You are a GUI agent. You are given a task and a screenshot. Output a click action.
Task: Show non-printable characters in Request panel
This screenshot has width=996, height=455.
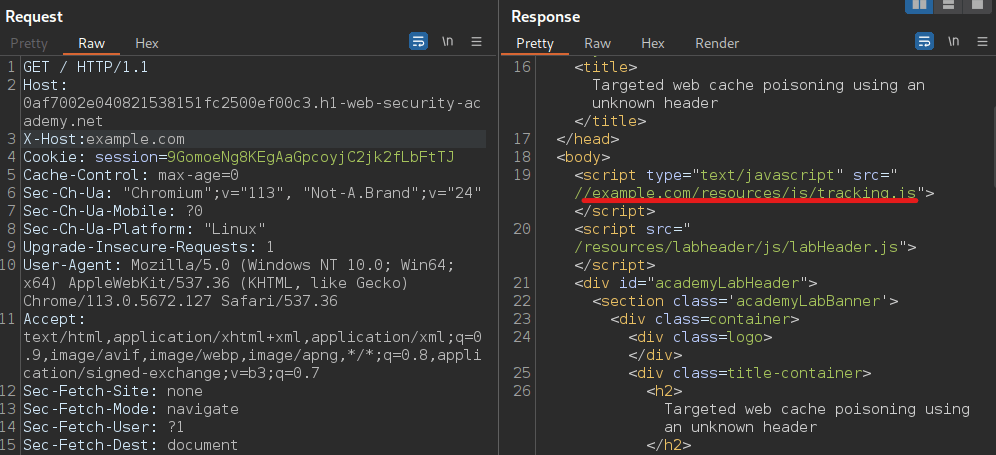point(447,42)
